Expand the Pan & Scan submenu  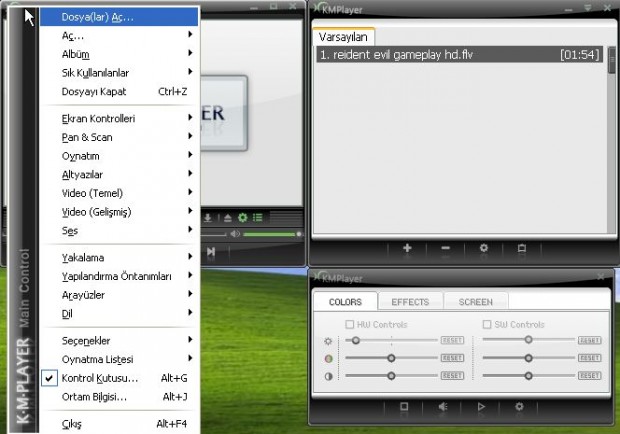120,137
